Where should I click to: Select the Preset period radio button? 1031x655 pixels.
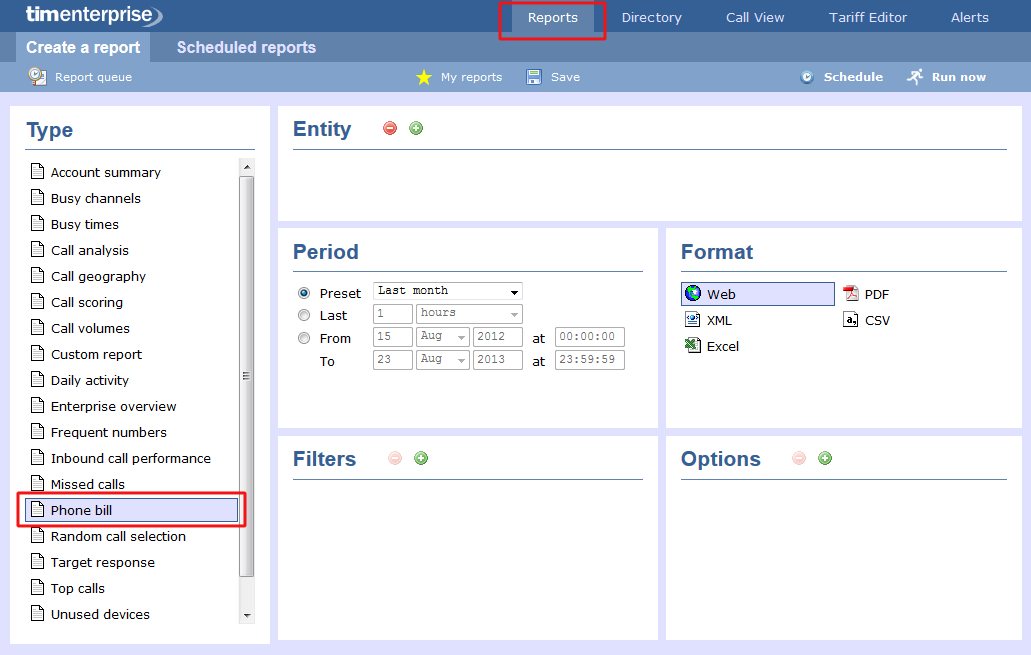pos(304,293)
